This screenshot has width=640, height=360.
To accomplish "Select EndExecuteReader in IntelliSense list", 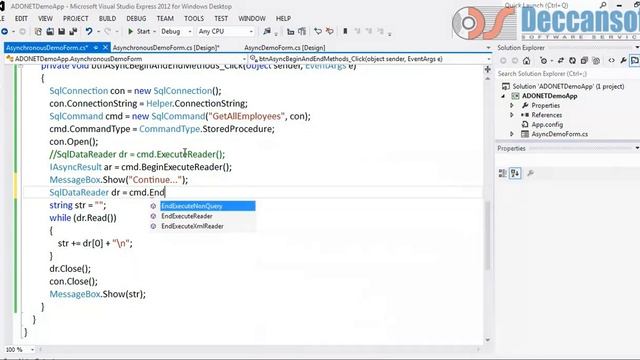I will [203, 216].
